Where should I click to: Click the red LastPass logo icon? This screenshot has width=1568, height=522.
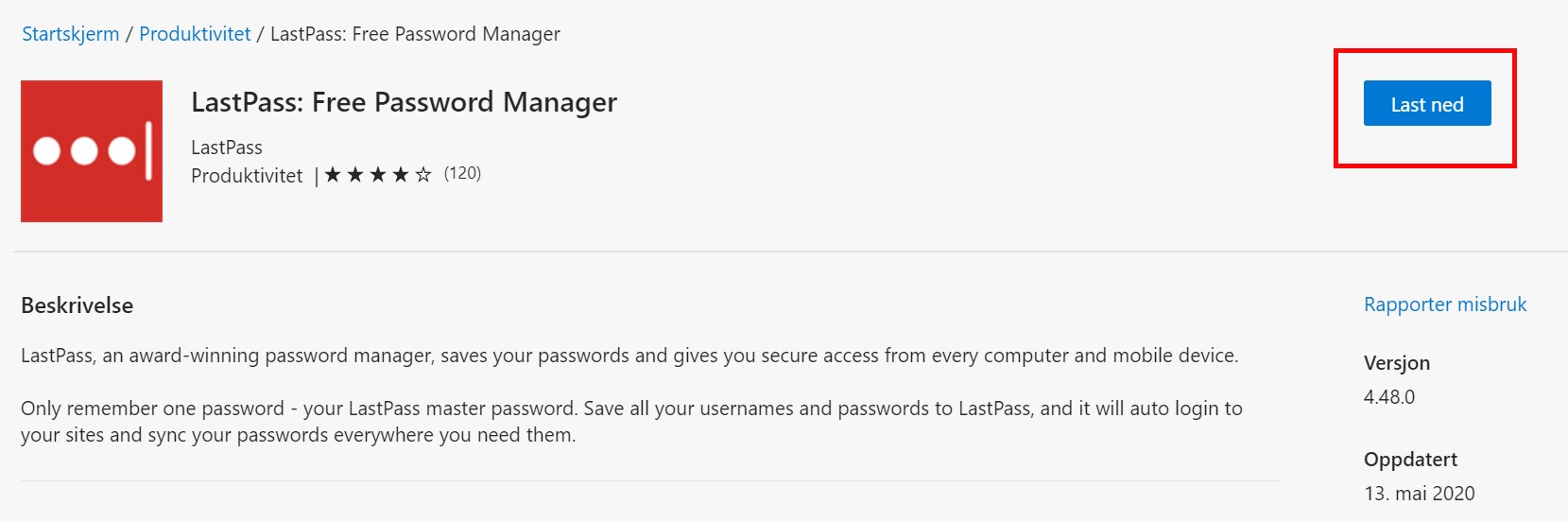(92, 151)
